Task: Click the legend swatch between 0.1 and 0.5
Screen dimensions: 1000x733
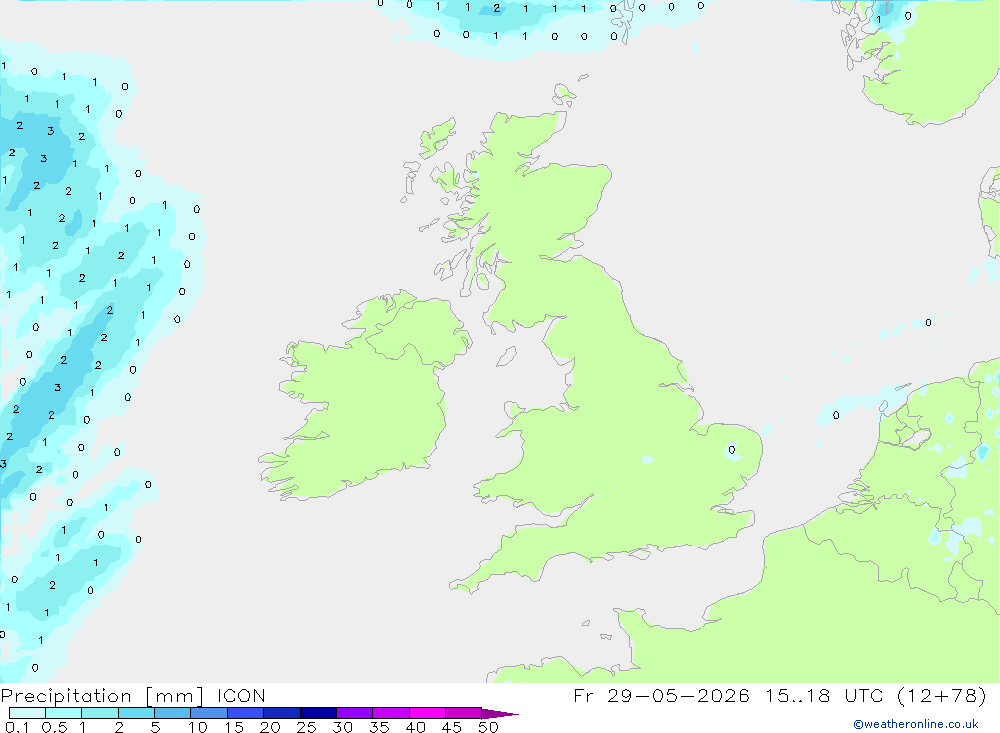Action: coord(27,713)
